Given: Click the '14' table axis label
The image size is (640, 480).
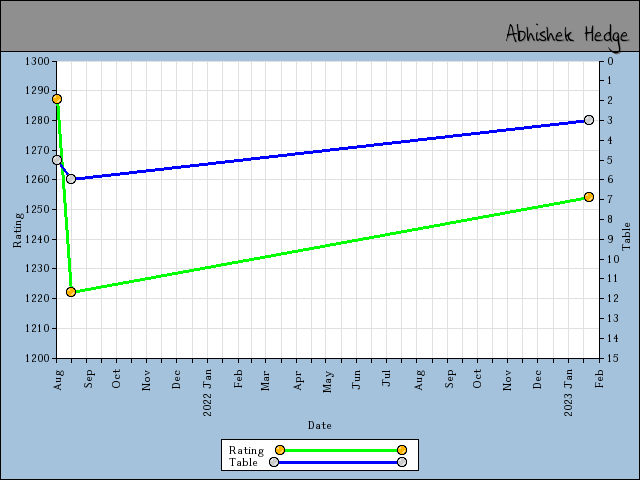Looking at the screenshot, I should [x=613, y=338].
